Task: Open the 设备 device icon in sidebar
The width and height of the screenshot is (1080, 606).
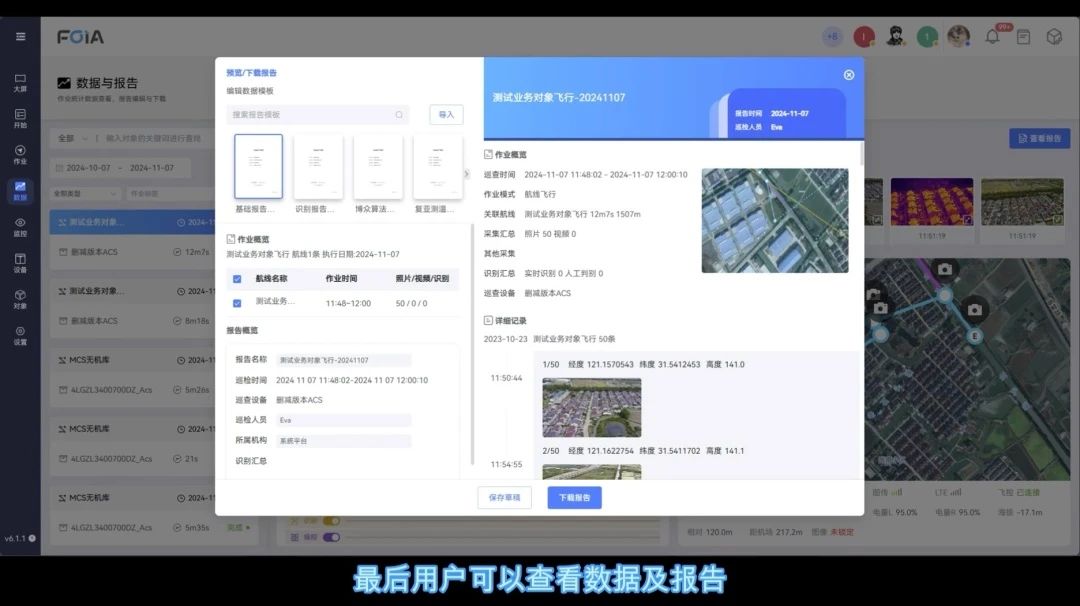Action: (20, 262)
